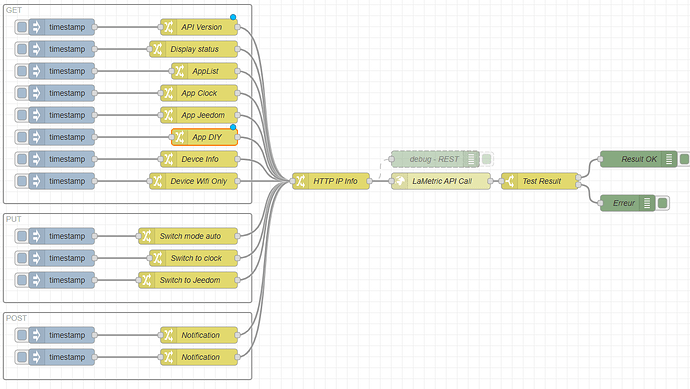
Task: Trigger the Switch to clock timestamp inject button
Action: tap(22, 258)
